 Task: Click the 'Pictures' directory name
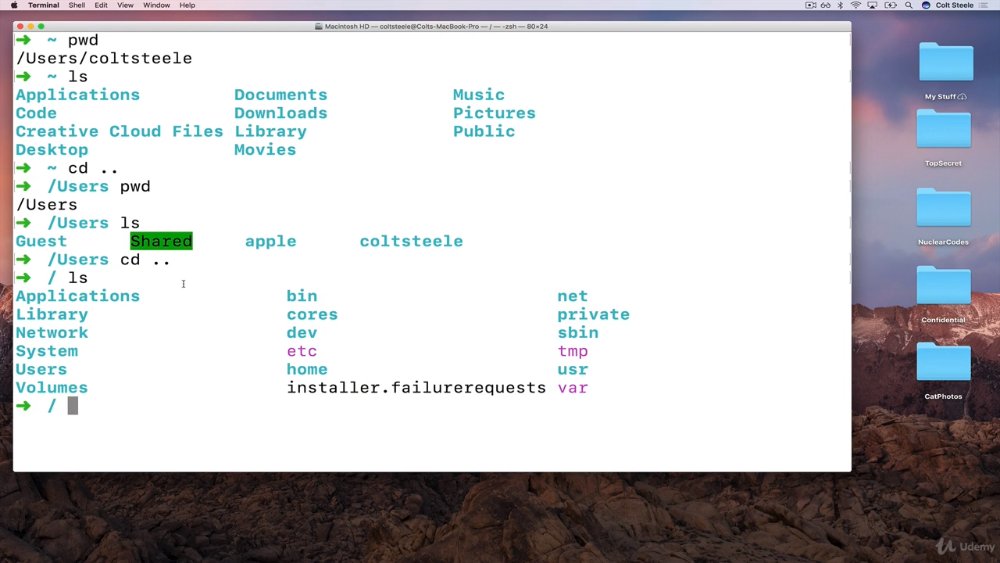coord(495,113)
